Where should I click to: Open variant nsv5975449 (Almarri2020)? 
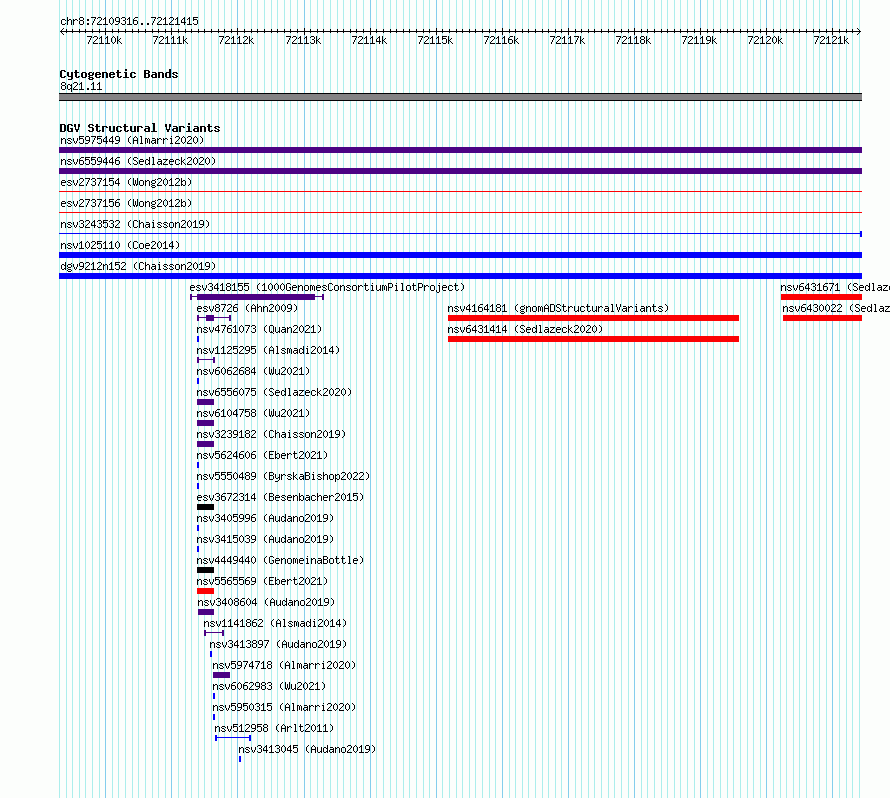[132, 140]
